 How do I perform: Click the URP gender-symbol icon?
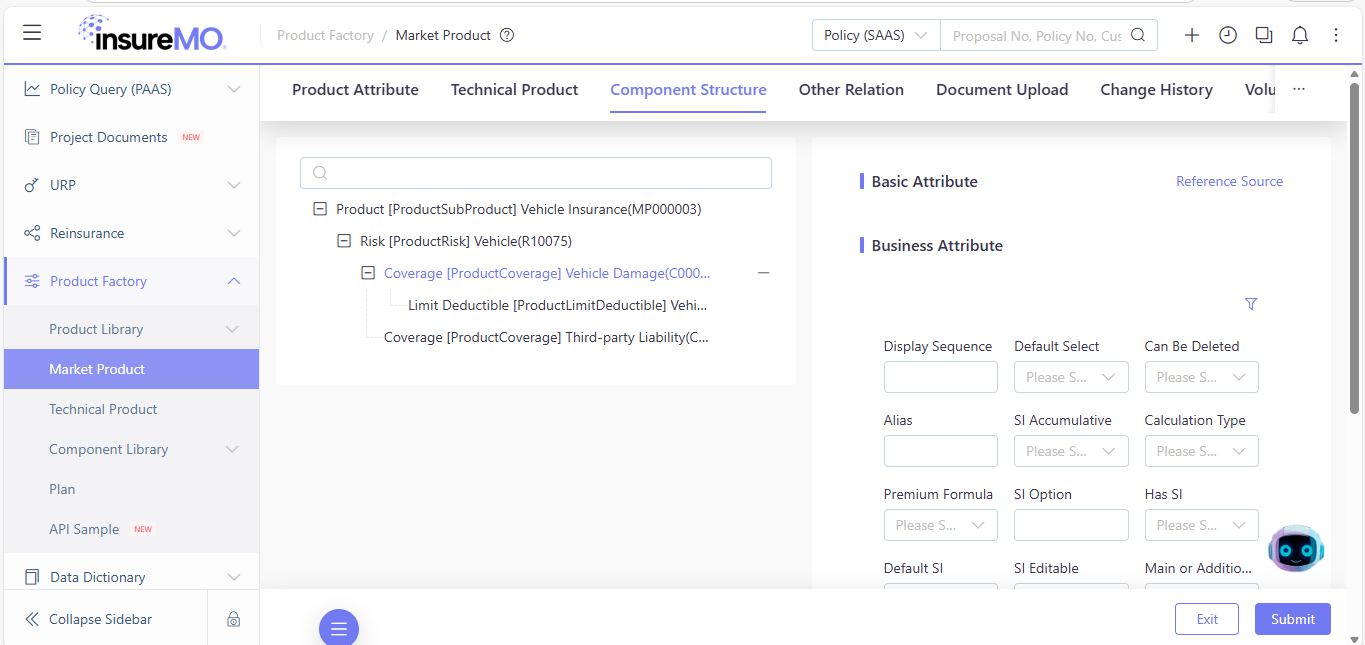[32, 185]
